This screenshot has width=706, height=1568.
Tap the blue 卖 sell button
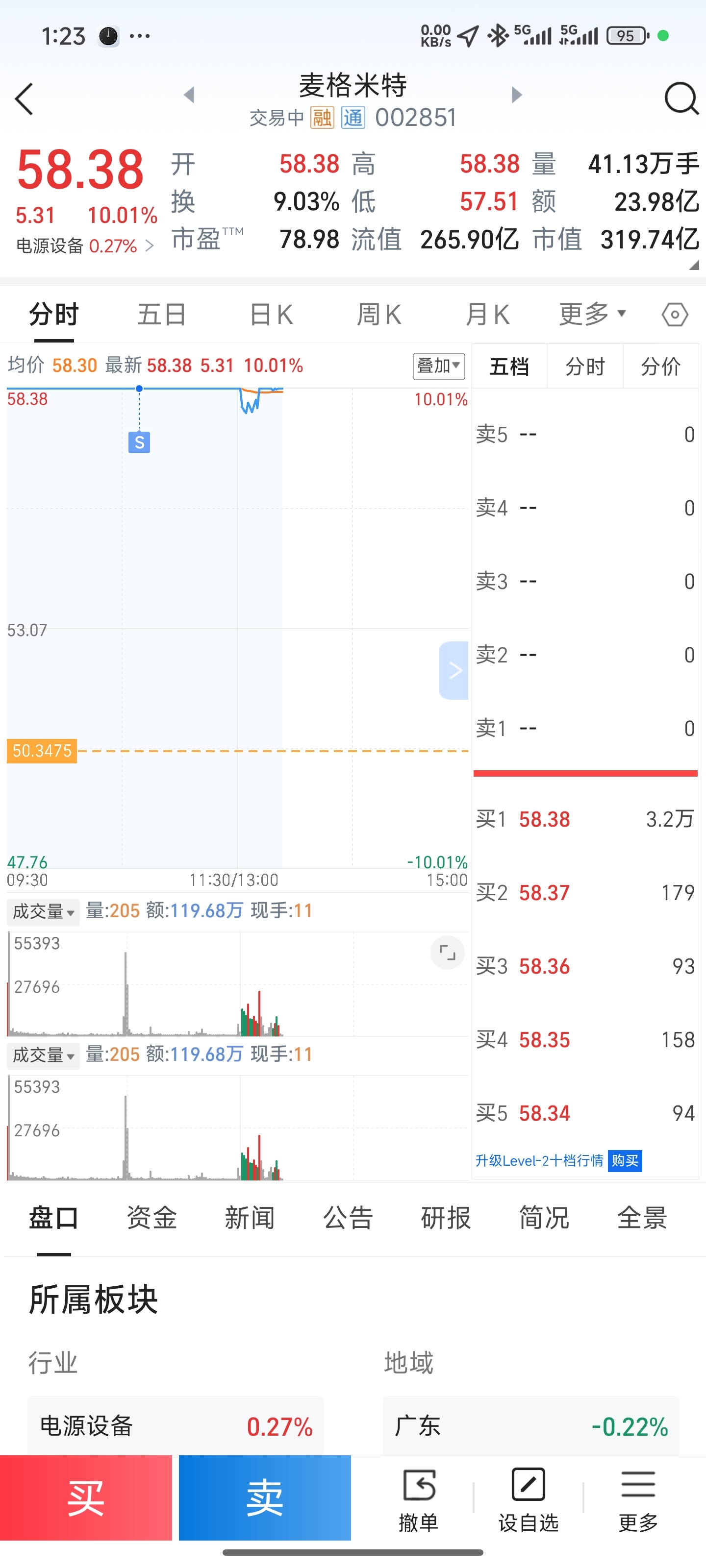(264, 1498)
